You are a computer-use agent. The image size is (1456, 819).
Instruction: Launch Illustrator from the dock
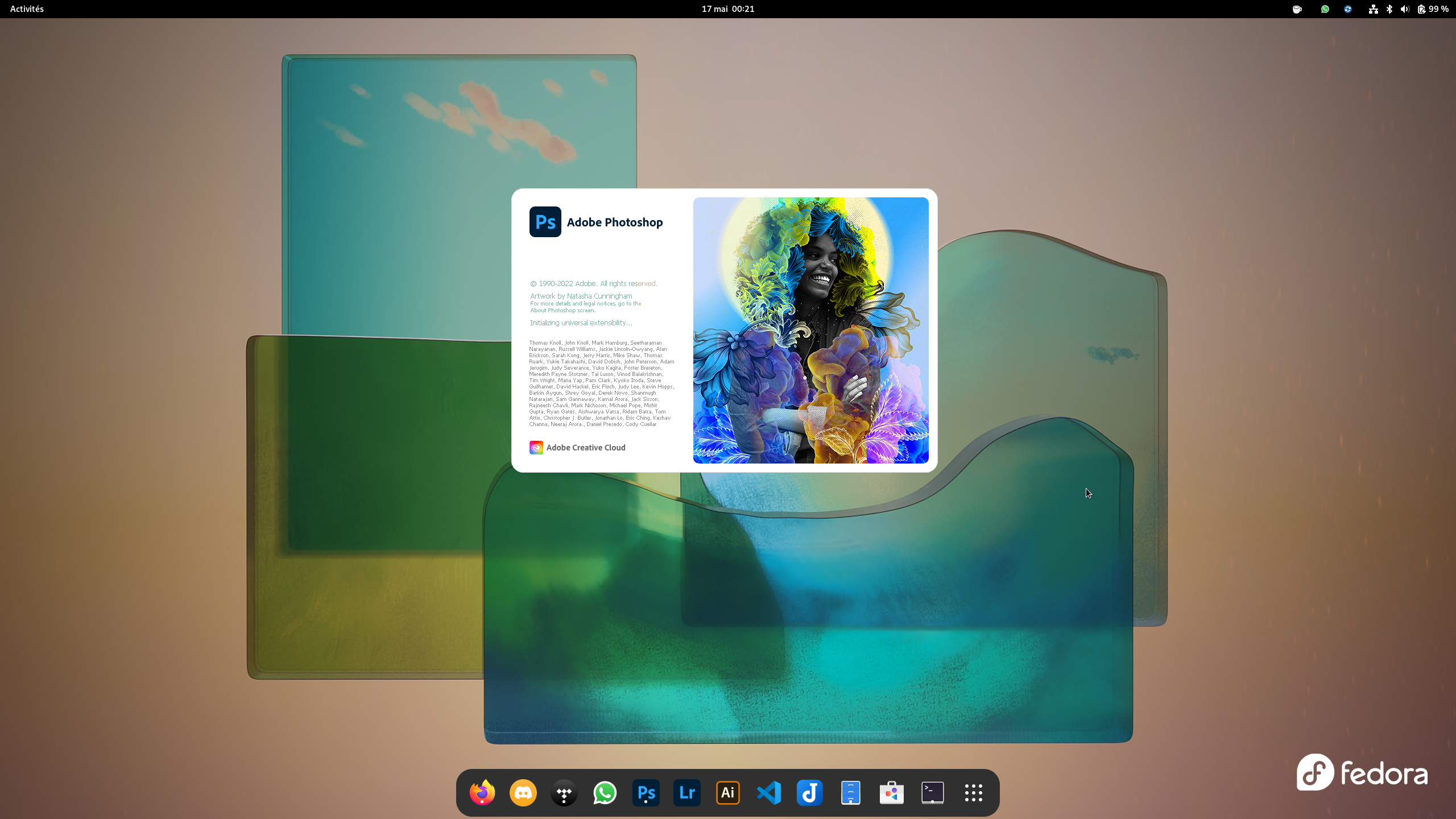728,792
